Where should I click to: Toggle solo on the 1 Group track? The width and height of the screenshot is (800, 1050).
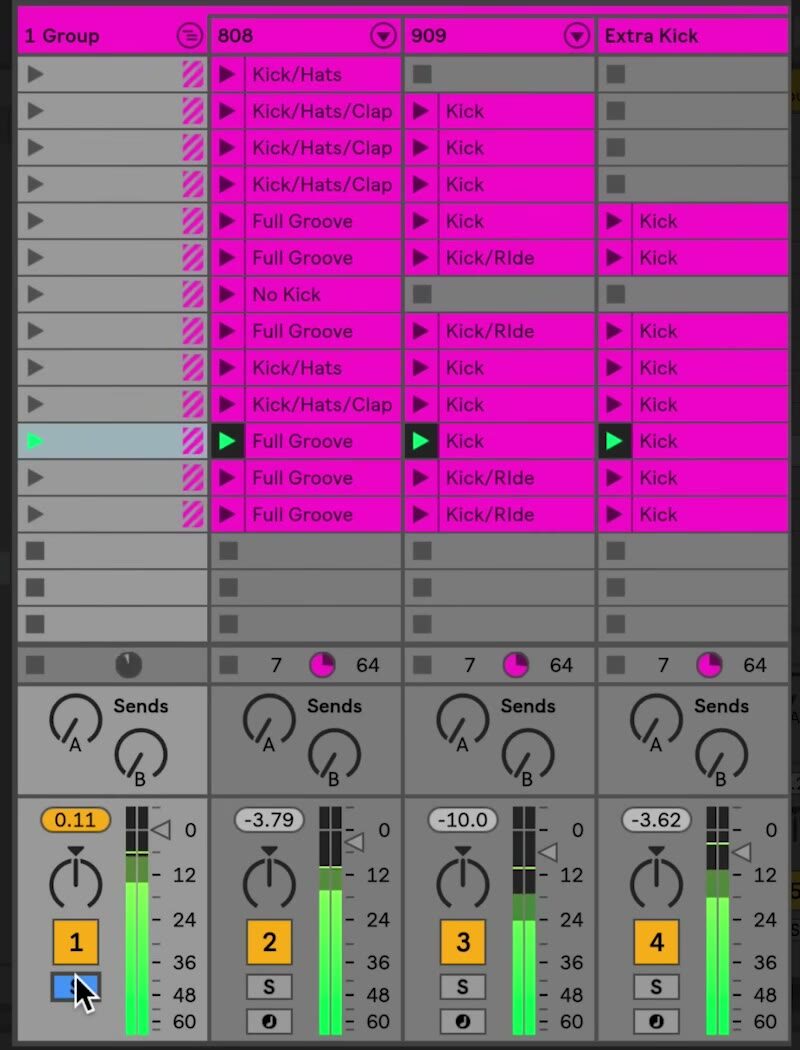tap(76, 987)
